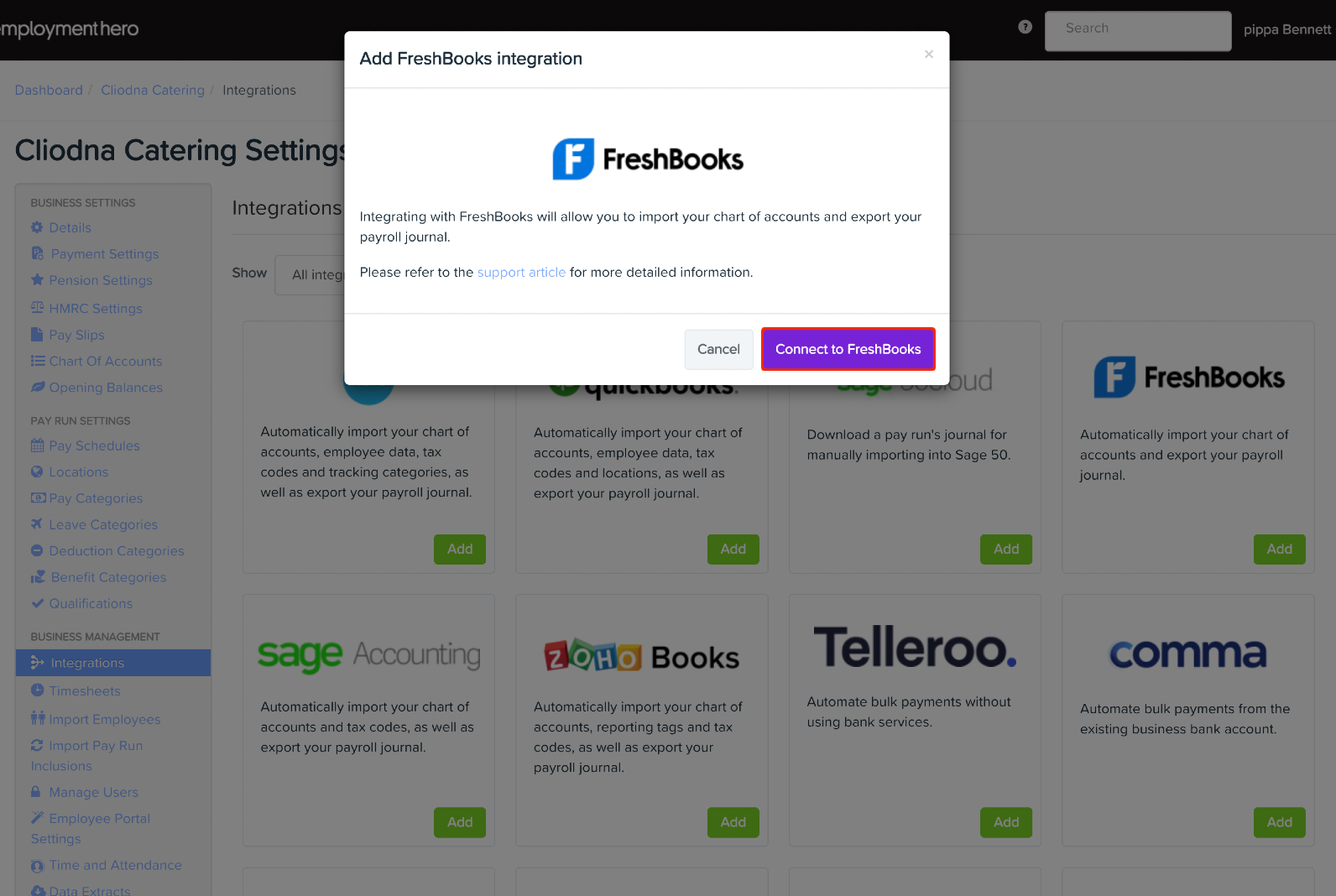The image size is (1336, 896).
Task: Add the Zoho Books integration
Action: [733, 823]
